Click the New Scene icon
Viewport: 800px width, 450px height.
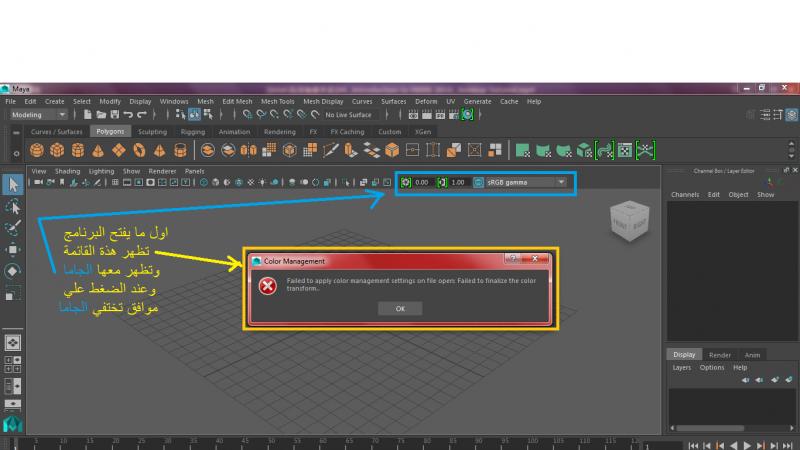88,114
